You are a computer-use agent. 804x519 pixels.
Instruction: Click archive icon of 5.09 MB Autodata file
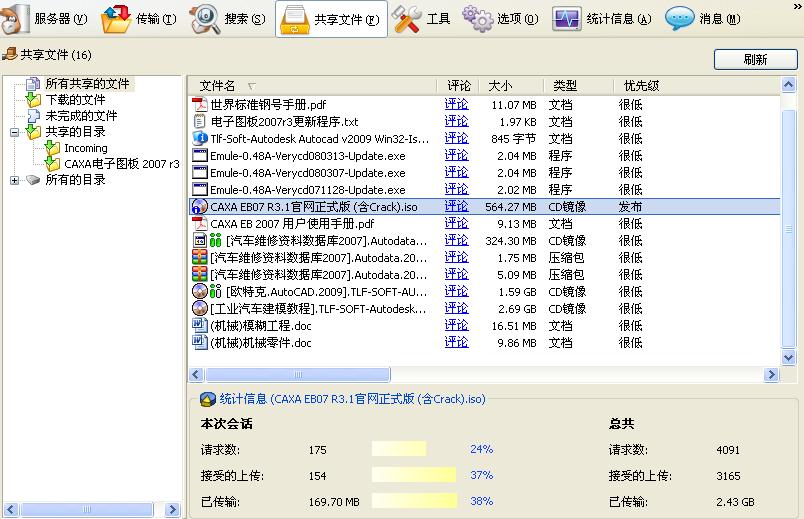pos(199,274)
